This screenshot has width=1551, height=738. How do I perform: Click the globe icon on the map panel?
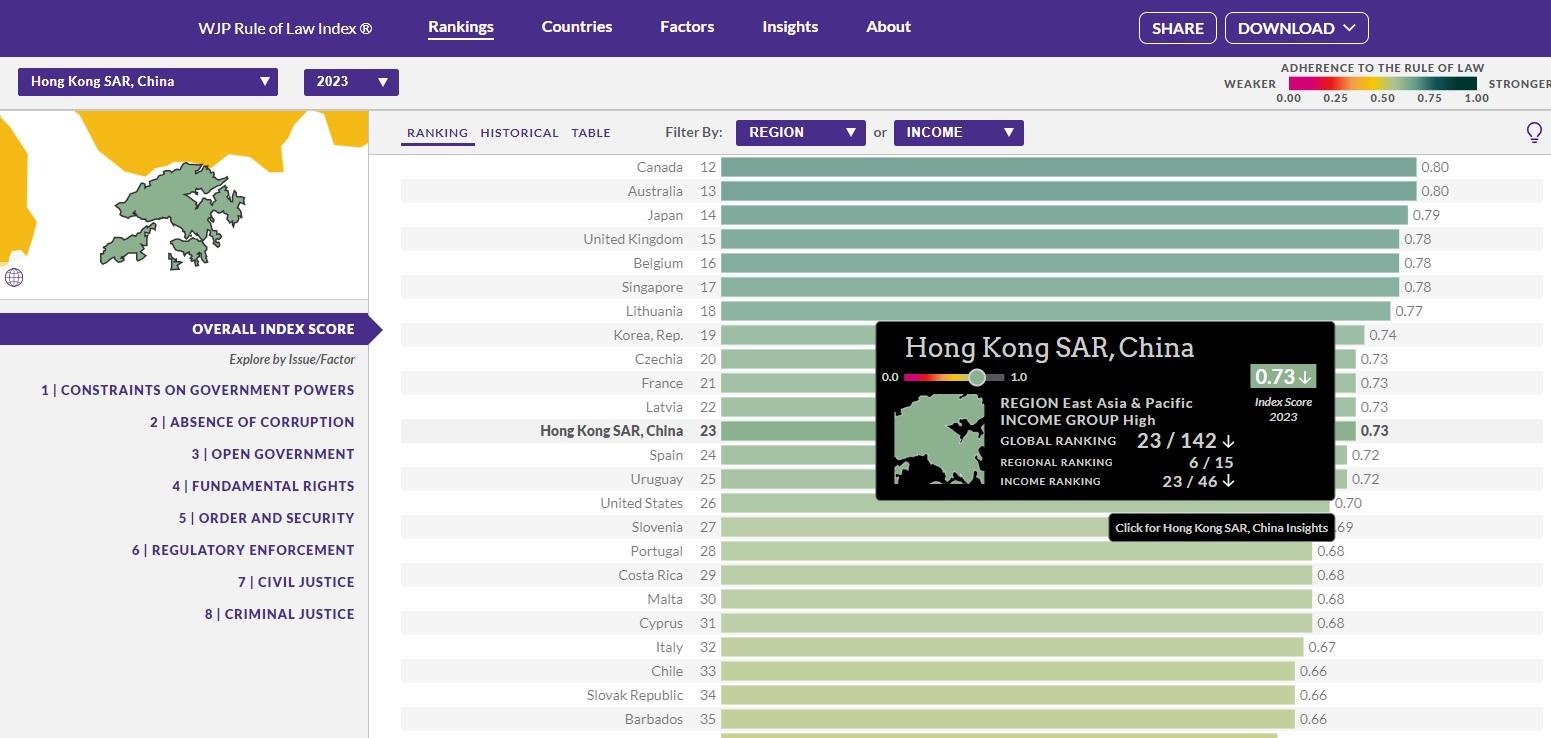[x=14, y=277]
